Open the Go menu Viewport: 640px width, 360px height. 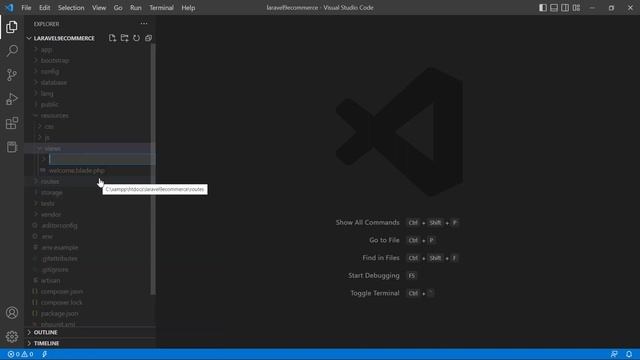(118, 8)
